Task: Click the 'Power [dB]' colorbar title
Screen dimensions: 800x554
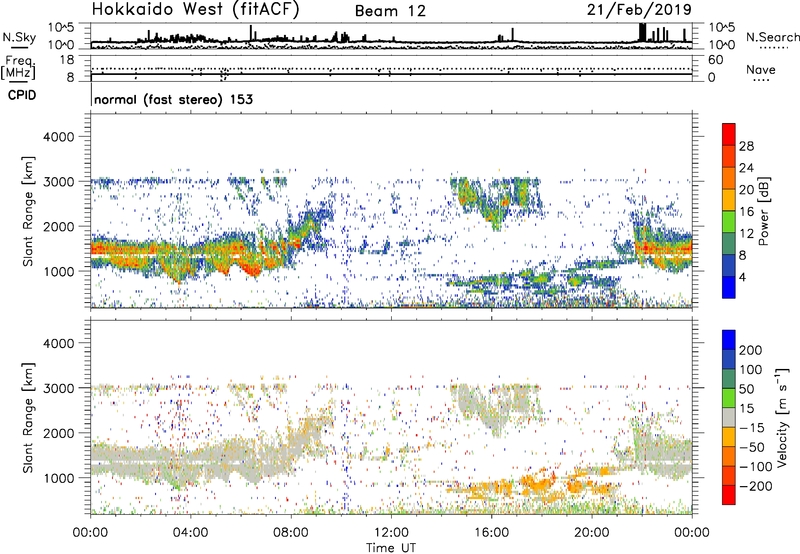Action: [764, 211]
